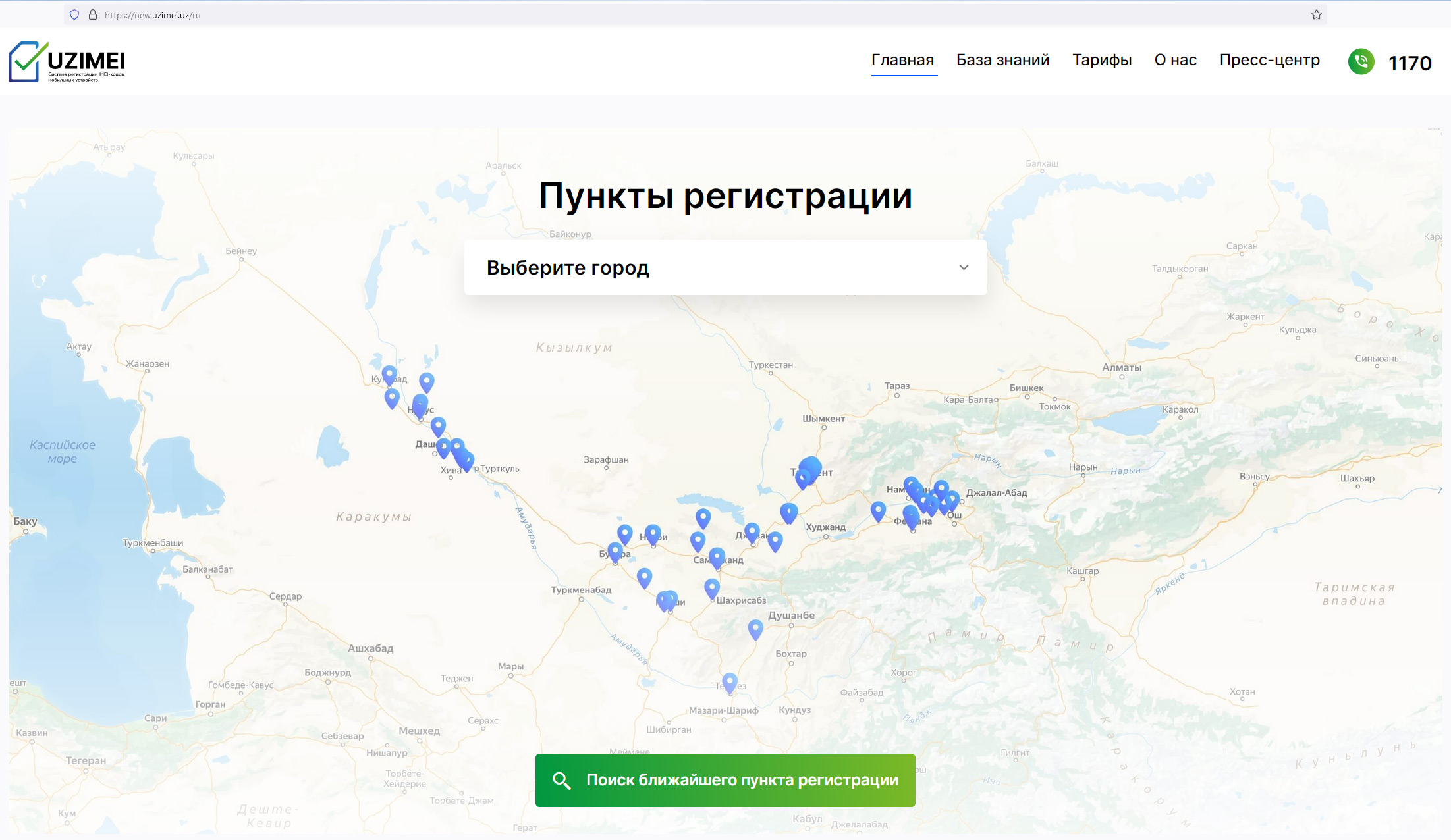
Task: Open the База знаний menu item
Action: (x=1002, y=60)
